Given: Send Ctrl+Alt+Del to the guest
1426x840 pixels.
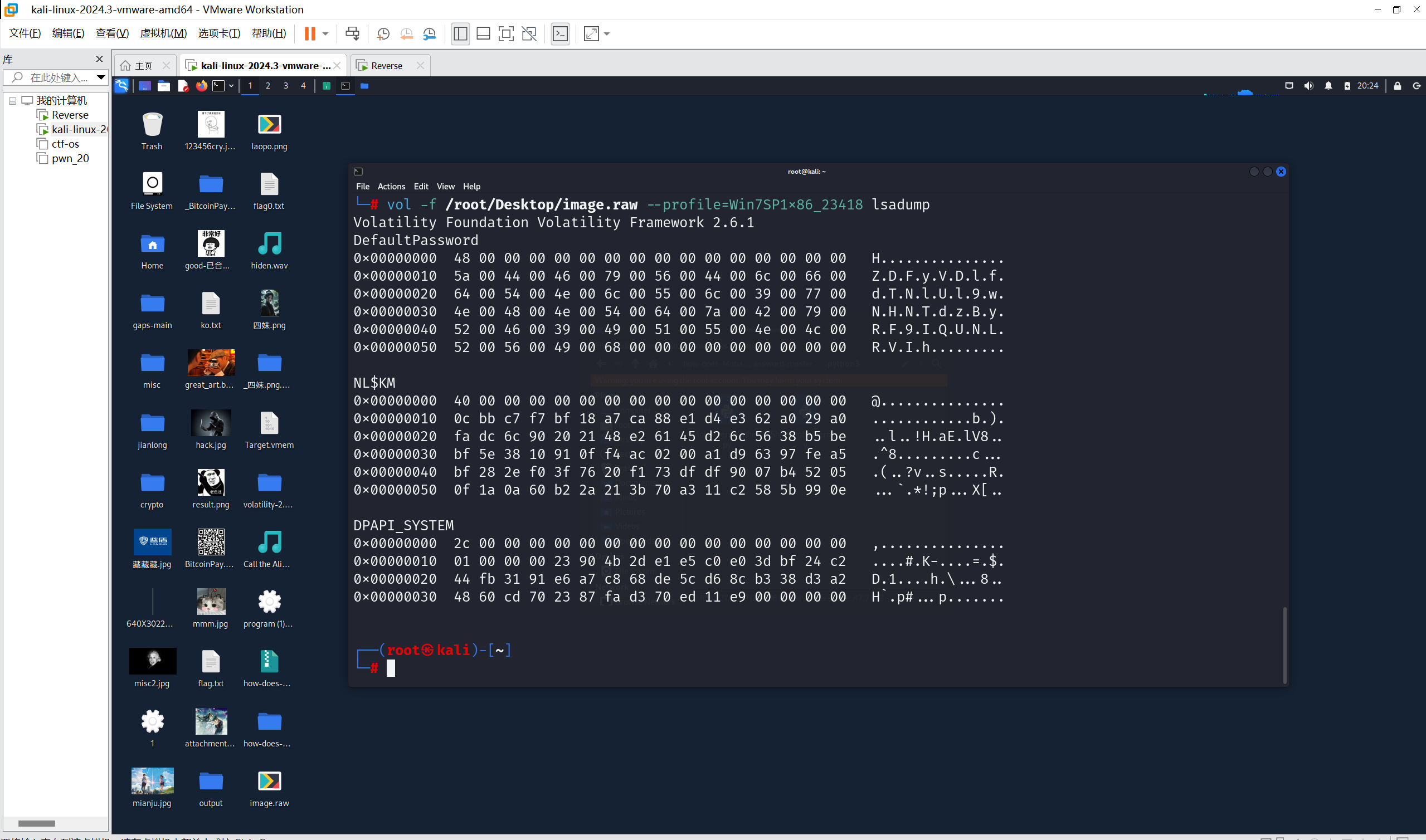Looking at the screenshot, I should pyautogui.click(x=352, y=33).
